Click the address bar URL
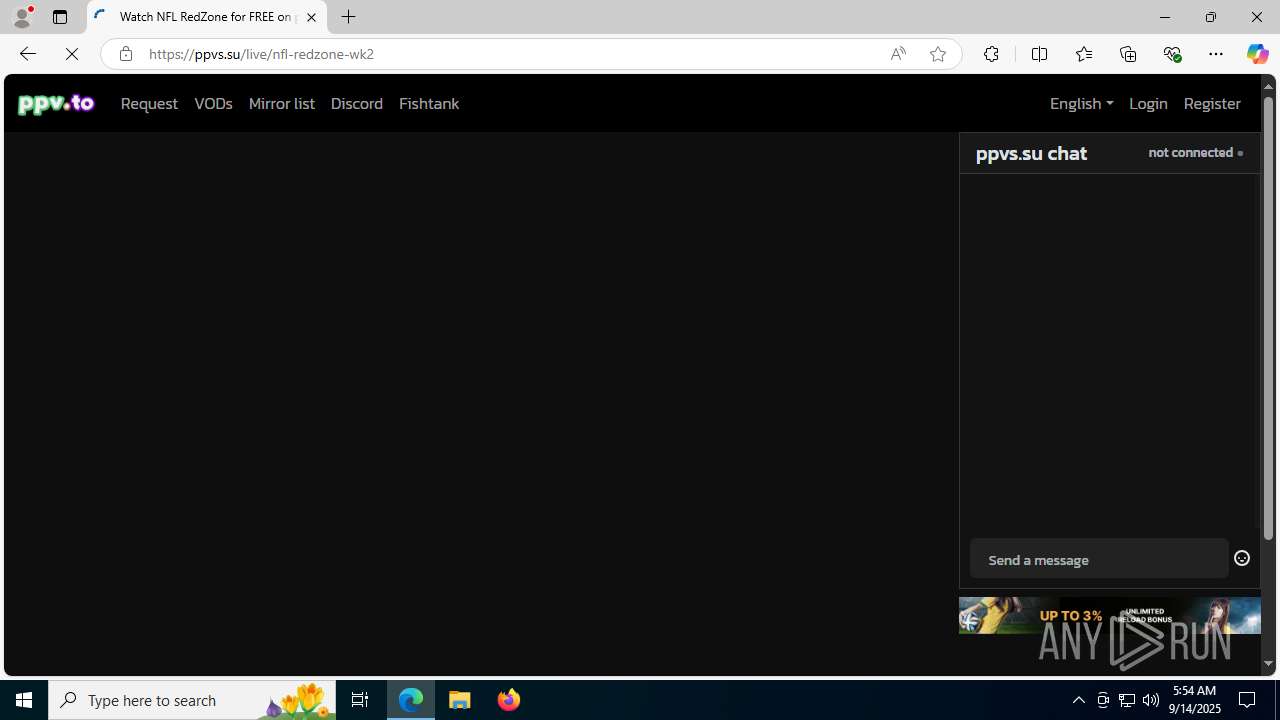The height and width of the screenshot is (720, 1280). [x=261, y=54]
